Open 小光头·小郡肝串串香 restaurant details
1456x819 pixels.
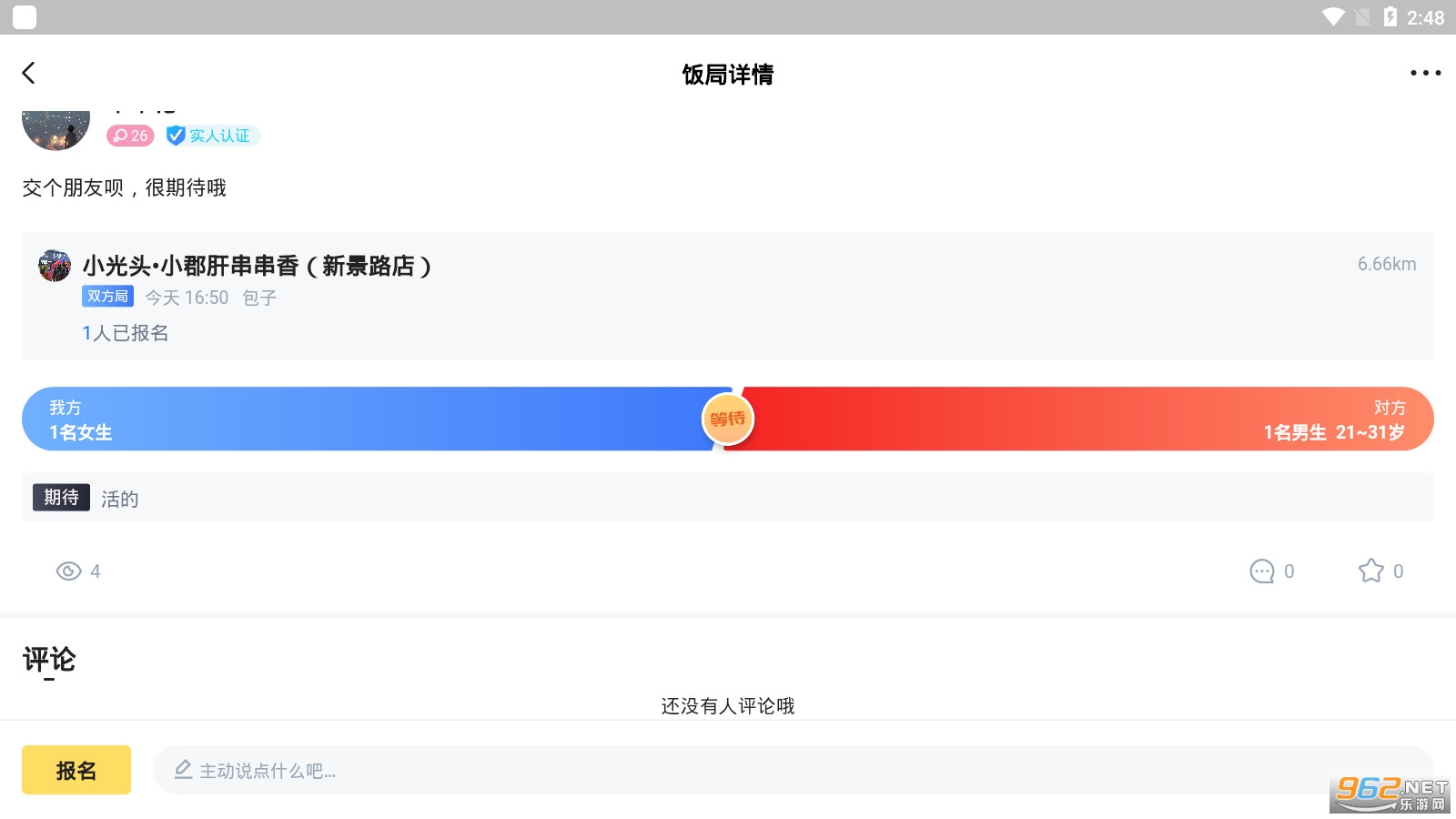(x=257, y=266)
